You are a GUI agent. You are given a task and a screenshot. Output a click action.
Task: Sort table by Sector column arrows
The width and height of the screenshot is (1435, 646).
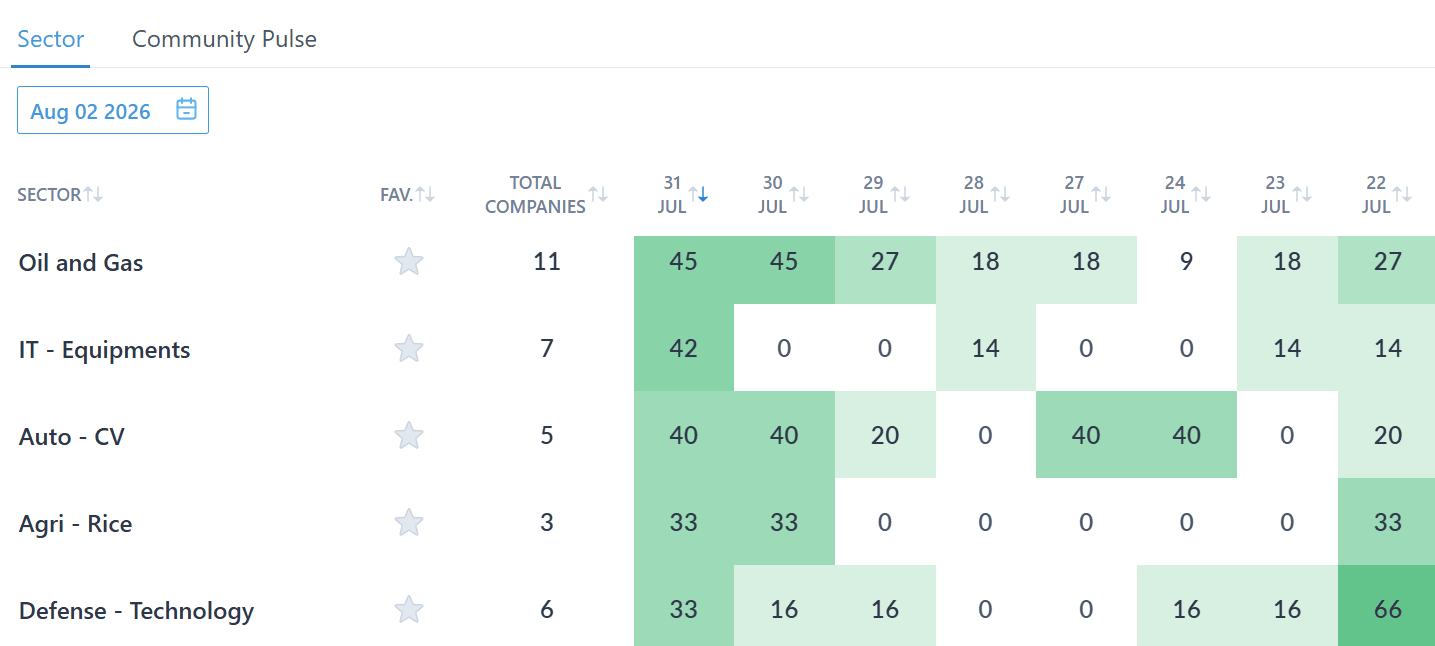[93, 194]
